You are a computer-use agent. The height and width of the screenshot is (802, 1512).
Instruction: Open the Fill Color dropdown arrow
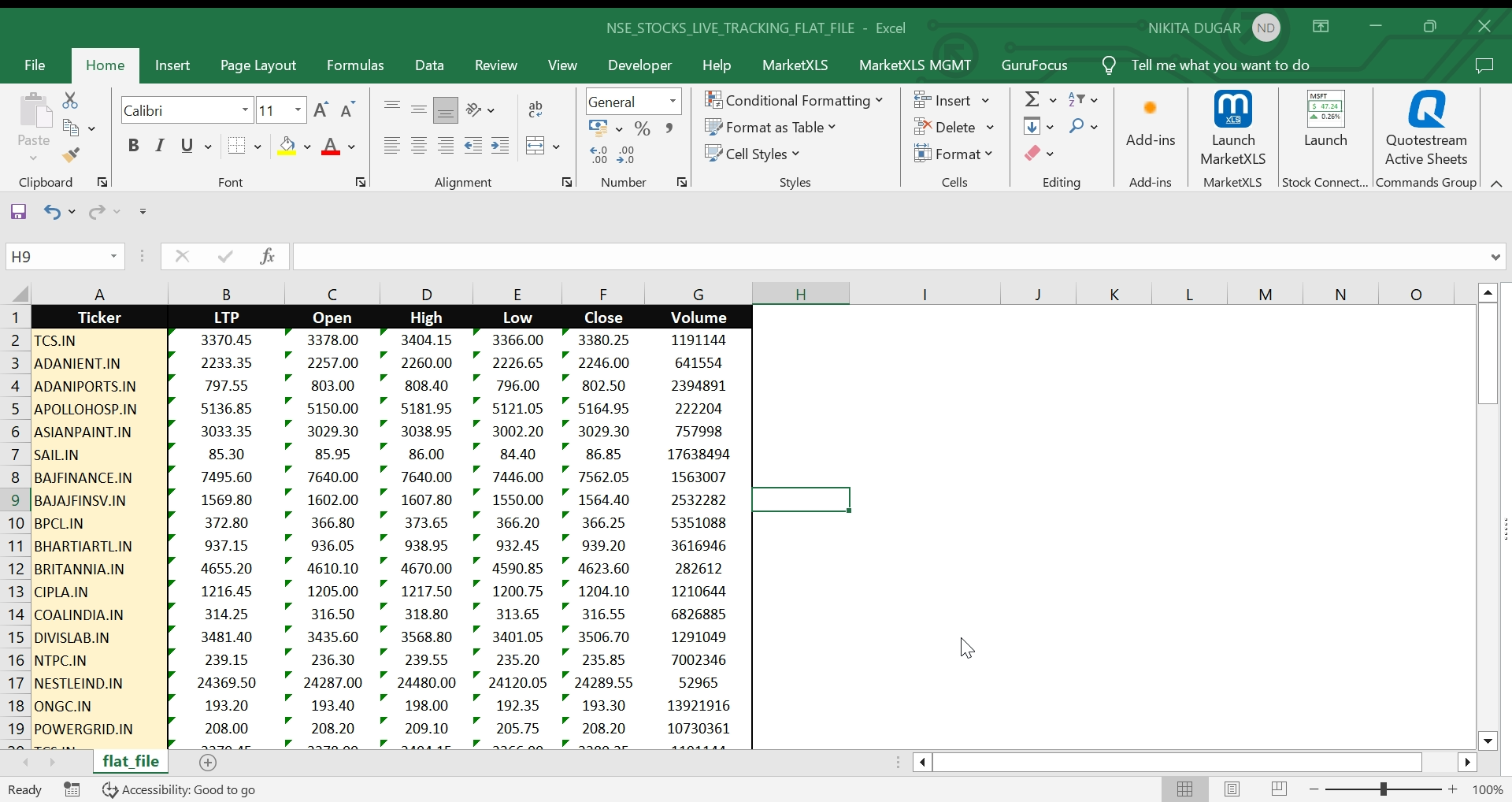click(307, 147)
